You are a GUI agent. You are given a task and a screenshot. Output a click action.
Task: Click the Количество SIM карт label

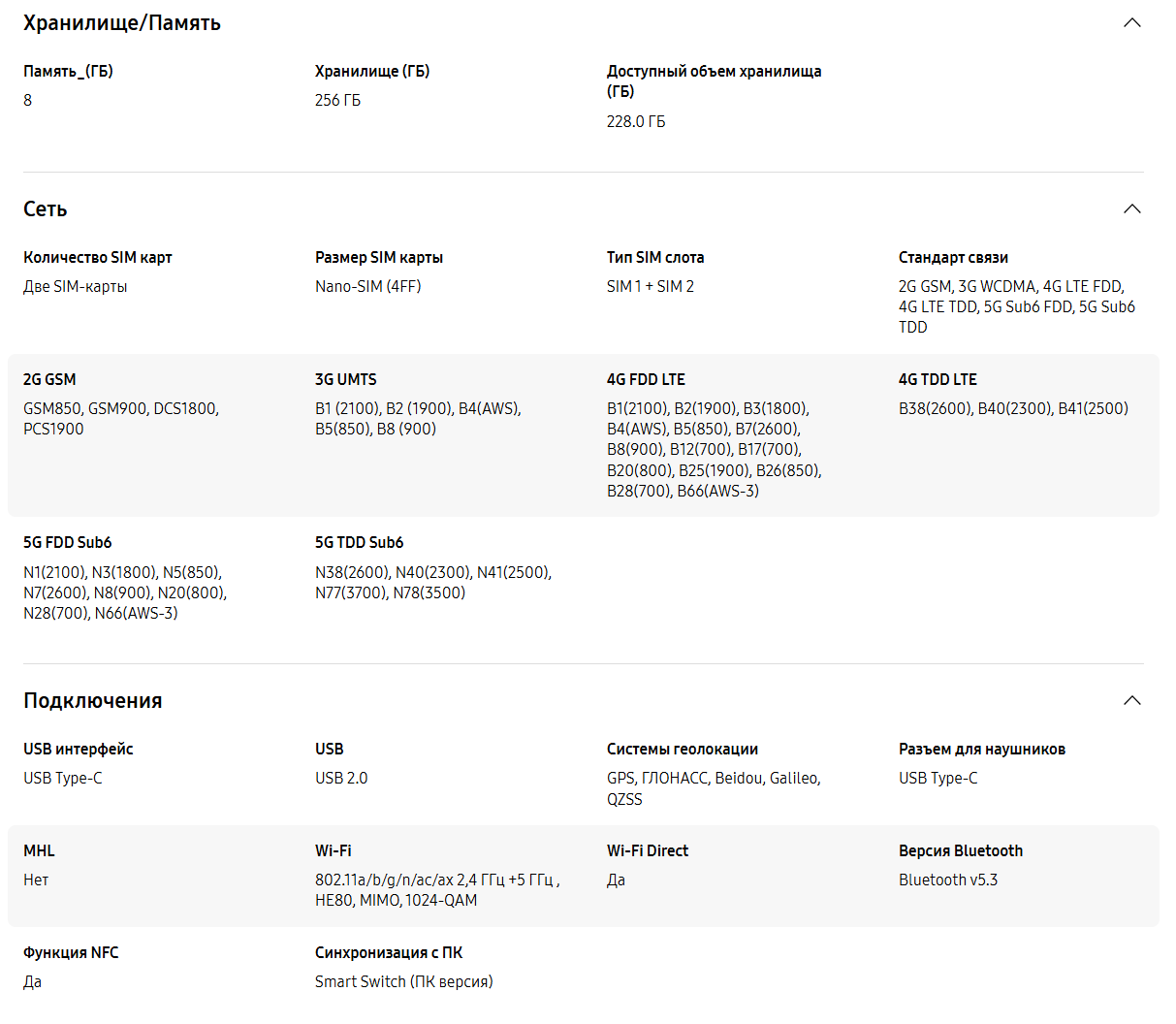click(x=98, y=257)
